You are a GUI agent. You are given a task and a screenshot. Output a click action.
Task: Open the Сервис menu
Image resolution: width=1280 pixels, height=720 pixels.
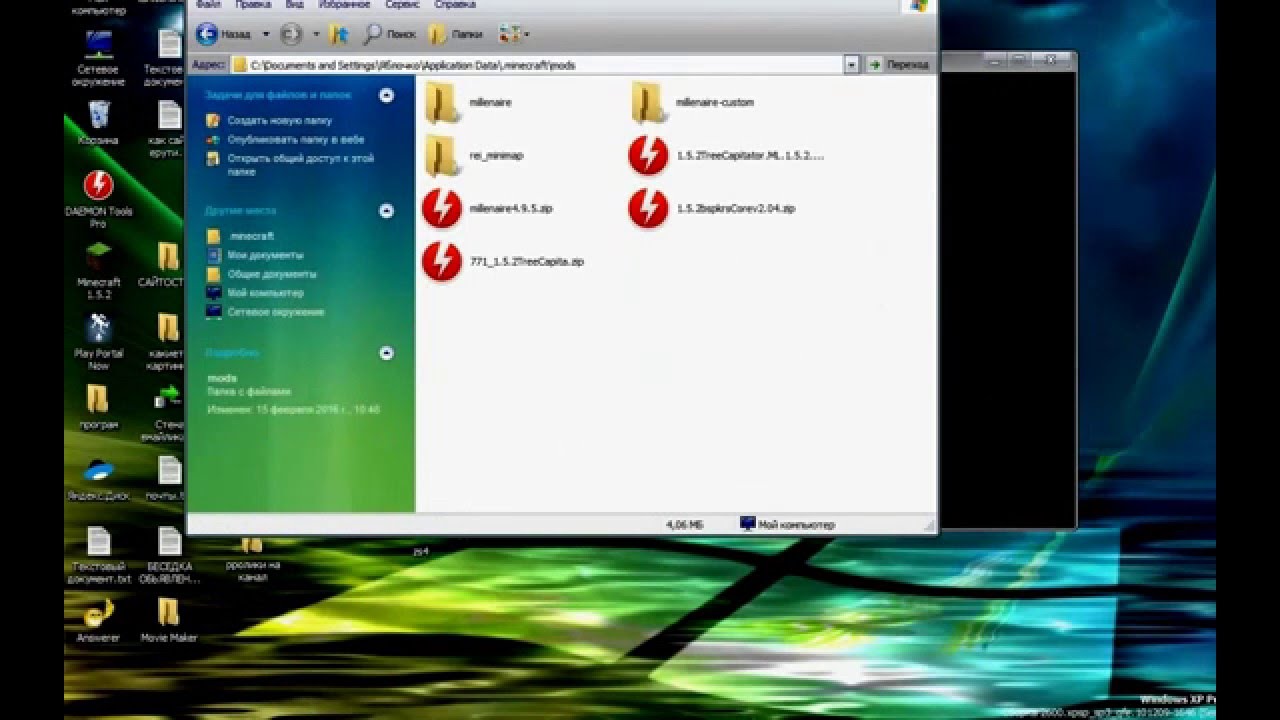(x=402, y=5)
